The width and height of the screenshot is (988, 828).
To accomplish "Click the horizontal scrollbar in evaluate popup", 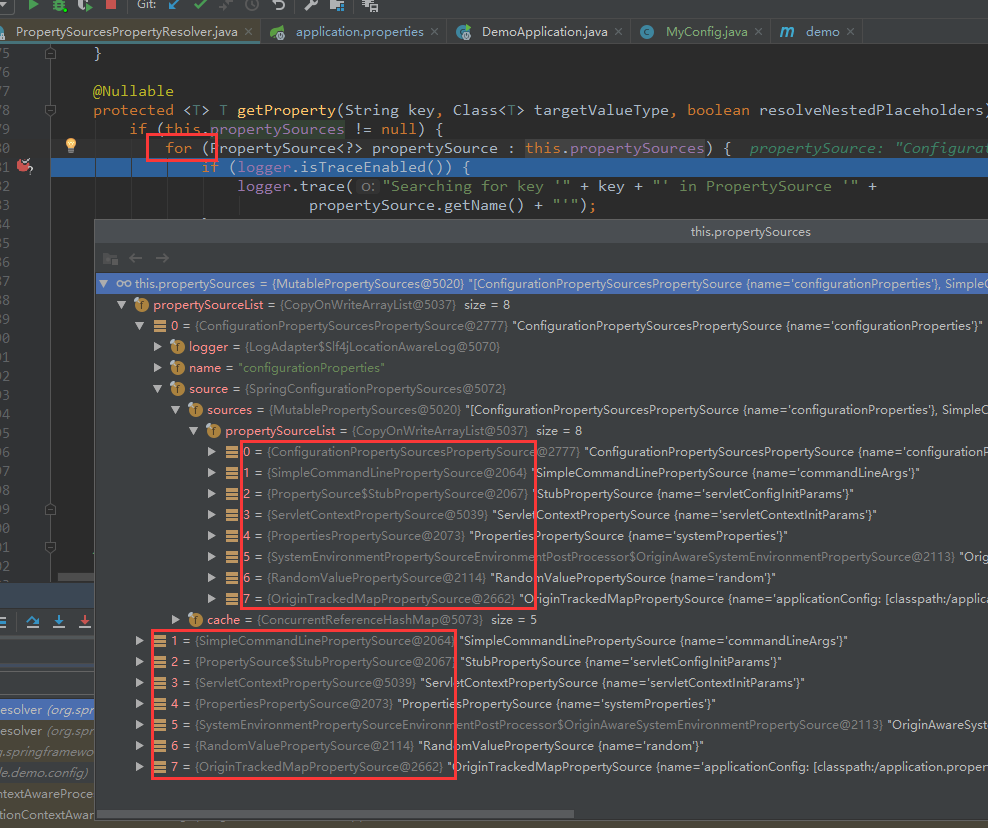I will pyautogui.click(x=335, y=814).
